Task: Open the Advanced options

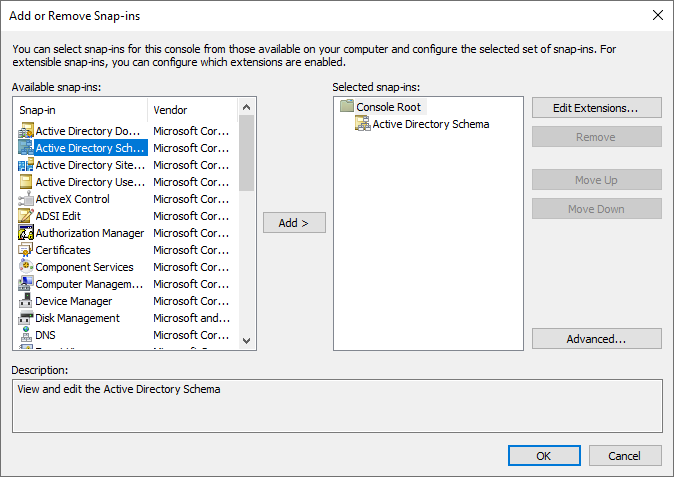Action: tap(597, 339)
